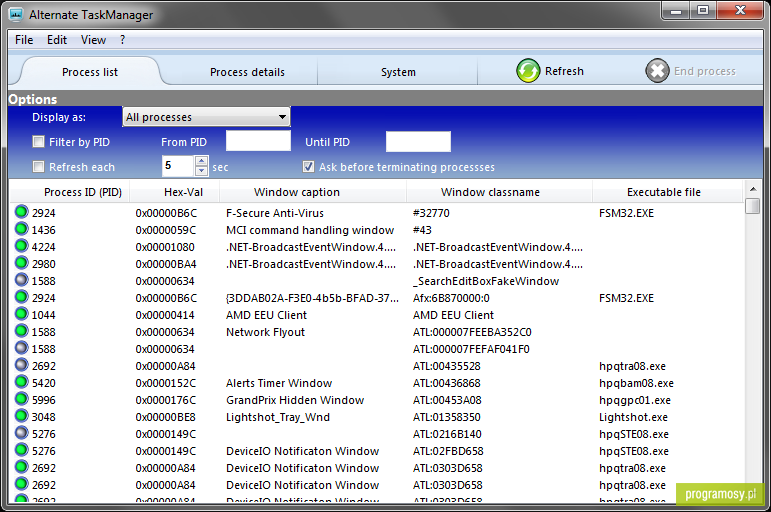Select the Alerts Timer Window caption
The image size is (771, 512).
click(x=279, y=383)
